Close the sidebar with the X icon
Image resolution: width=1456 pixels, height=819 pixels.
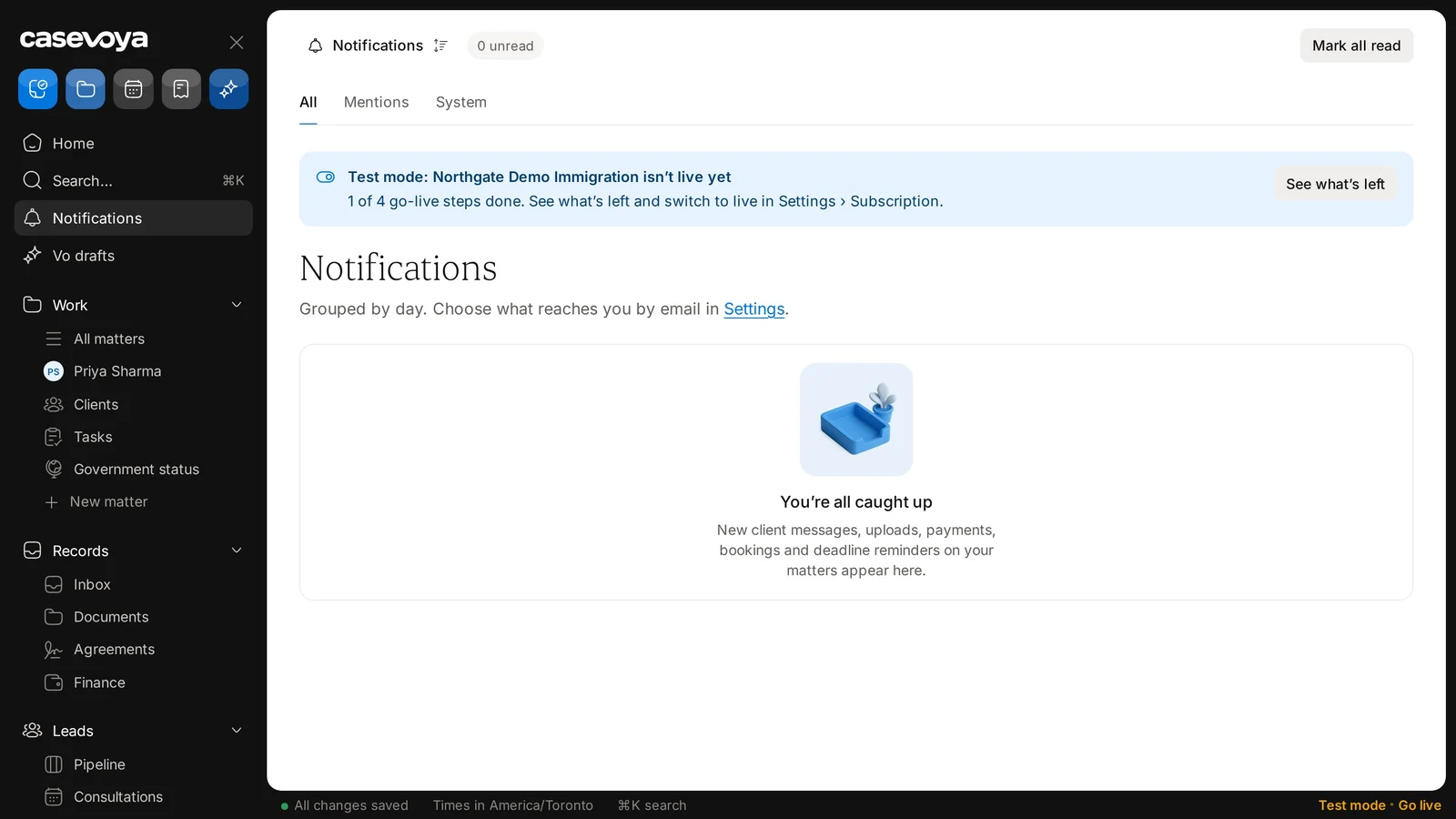(x=237, y=42)
